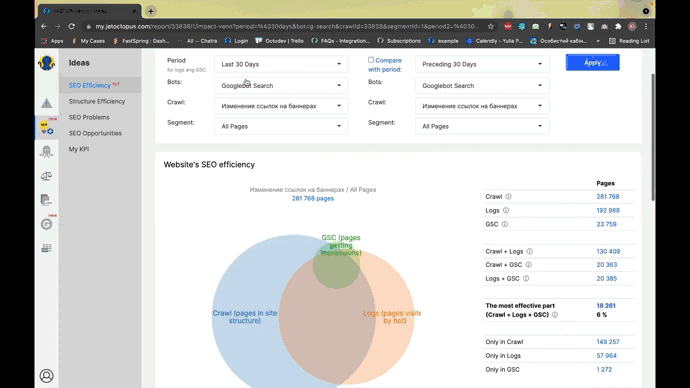Open the most effective part 18 261 value
Image resolution: width=690 pixels, height=388 pixels.
(606, 306)
